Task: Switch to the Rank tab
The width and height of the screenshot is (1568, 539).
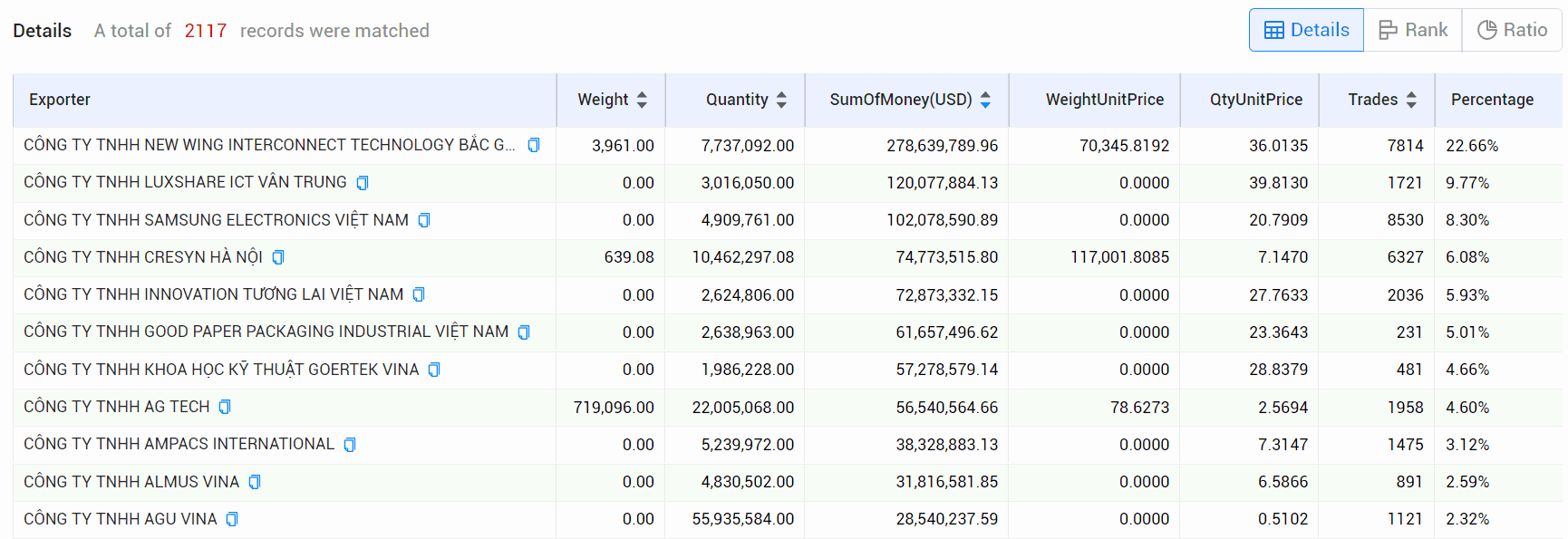Action: pyautogui.click(x=1413, y=30)
